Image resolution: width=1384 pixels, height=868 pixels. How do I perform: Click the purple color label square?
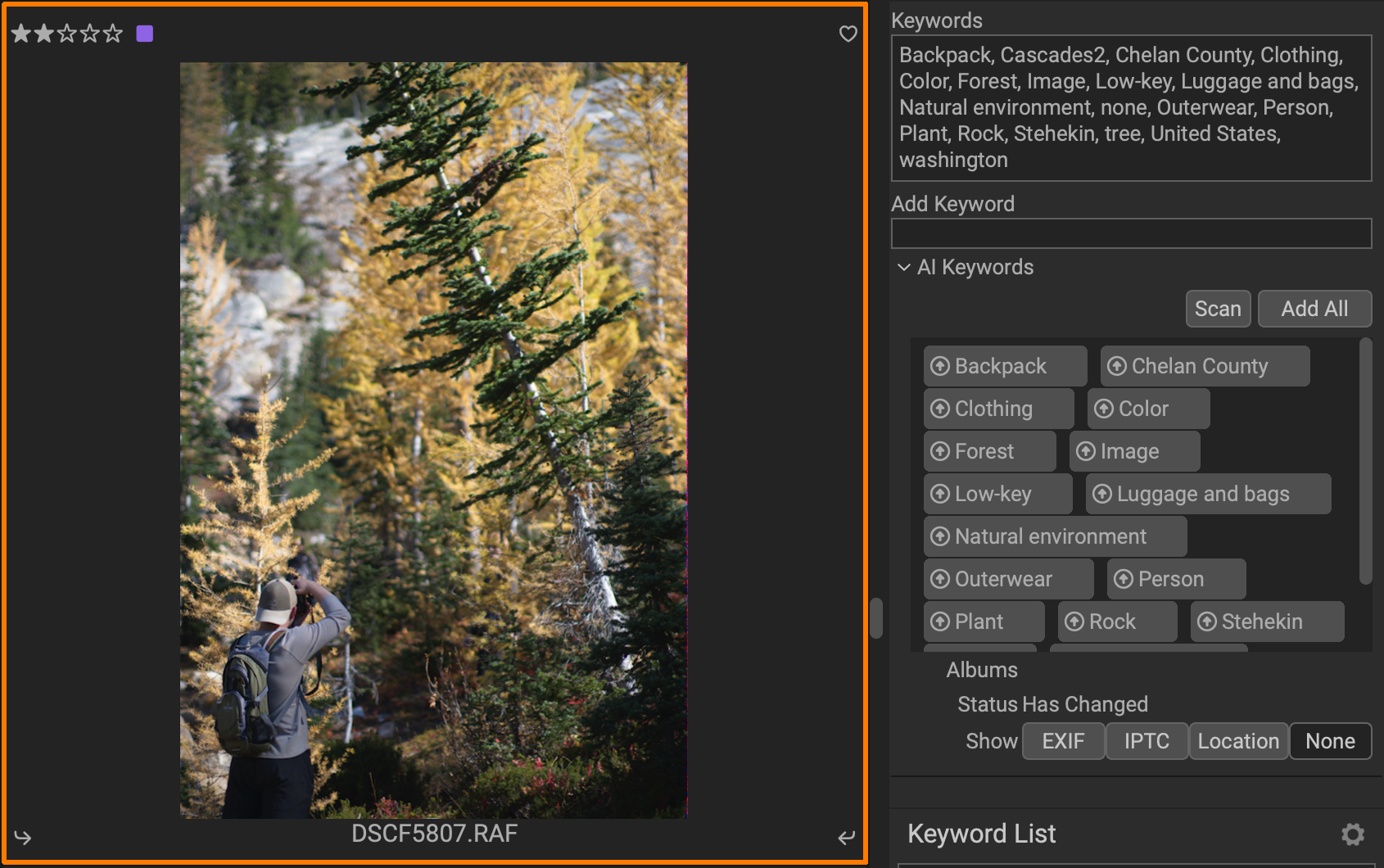[145, 34]
